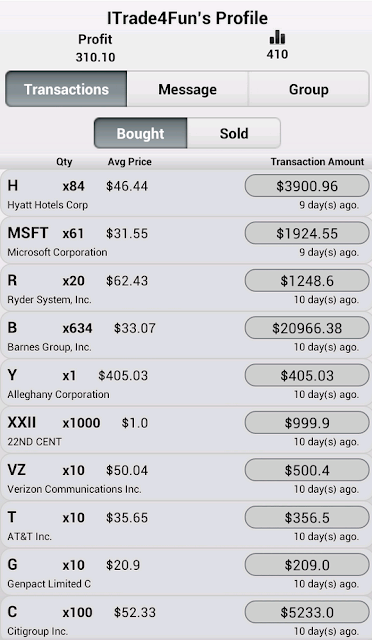Screen dimensions: 372x640
Task: Tap the $500.4 Verizon amount button
Action: (x=307, y=470)
